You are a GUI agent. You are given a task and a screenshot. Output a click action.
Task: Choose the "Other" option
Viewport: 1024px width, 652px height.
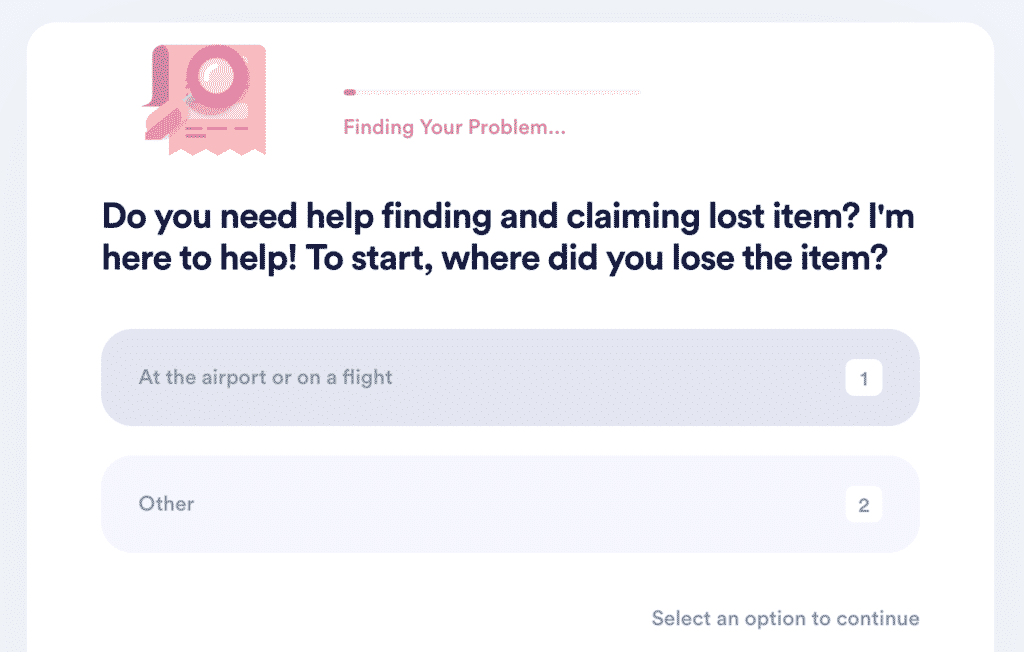pos(511,504)
